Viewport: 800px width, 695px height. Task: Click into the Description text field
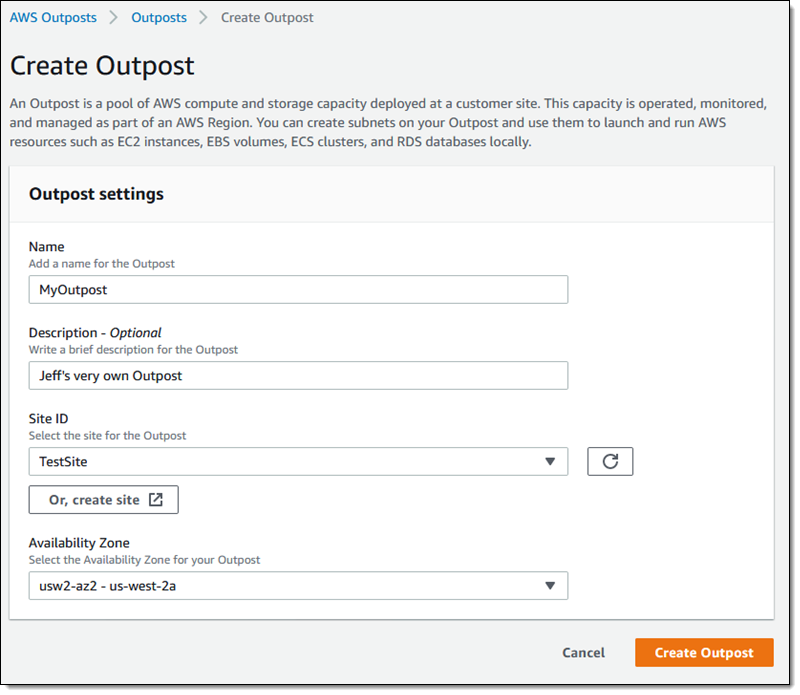[298, 375]
